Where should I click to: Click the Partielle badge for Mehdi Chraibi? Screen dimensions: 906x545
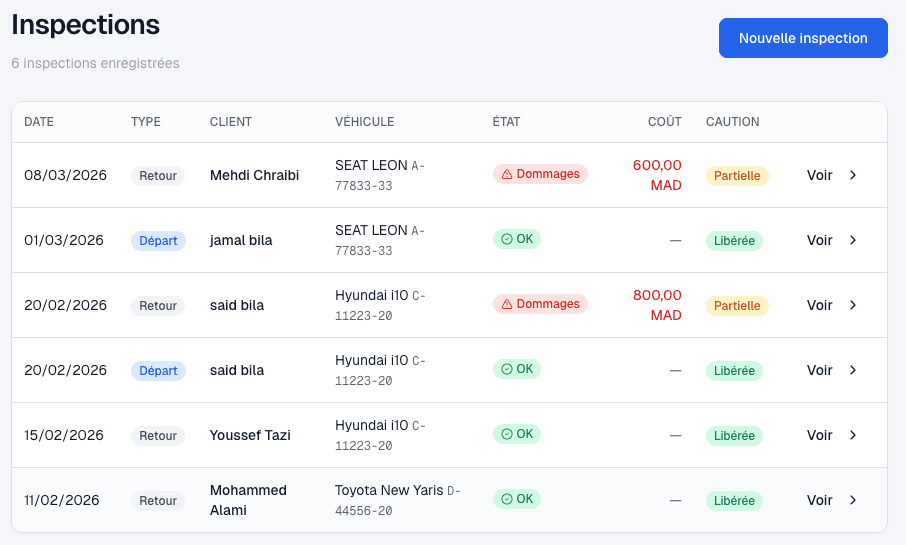737,176
